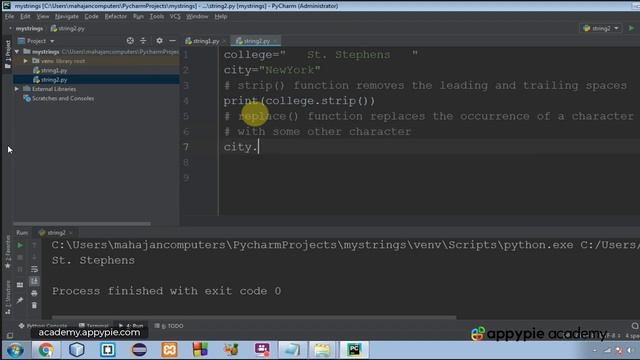Screen dimensions: 640x360
Task: Open the Windows Start button
Action: 15,350
